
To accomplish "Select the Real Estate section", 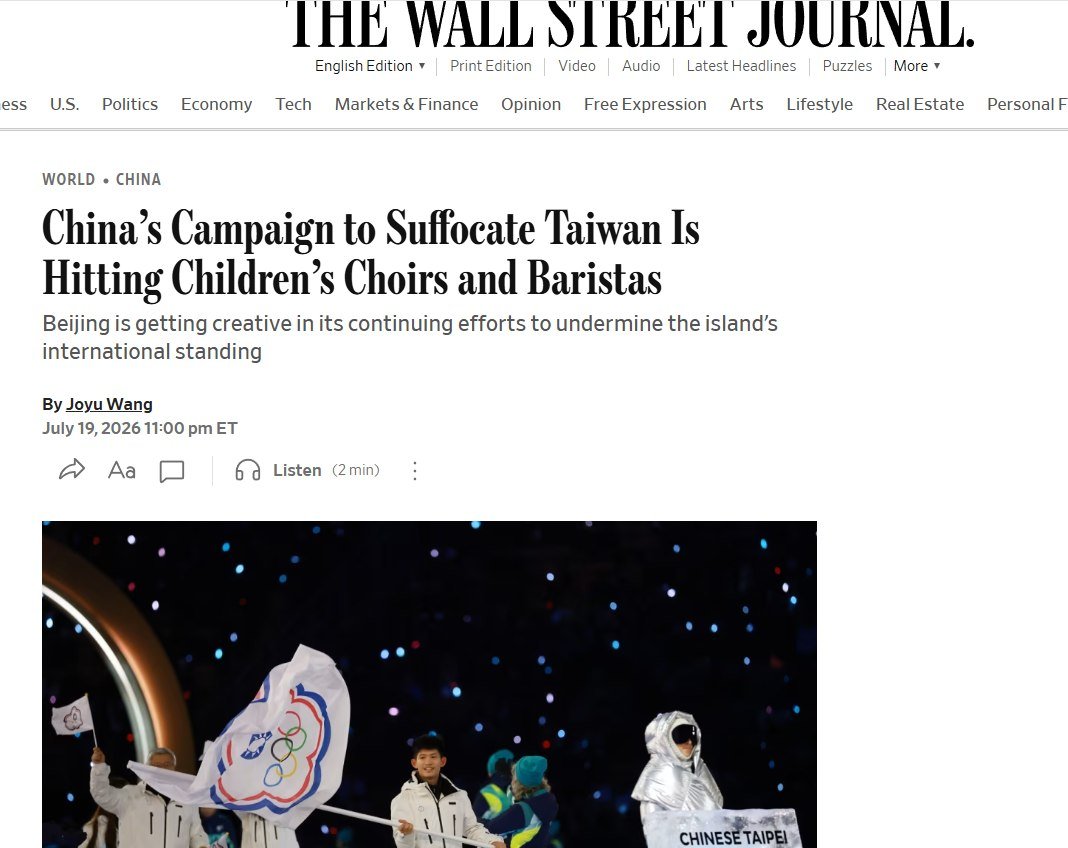I will point(920,104).
